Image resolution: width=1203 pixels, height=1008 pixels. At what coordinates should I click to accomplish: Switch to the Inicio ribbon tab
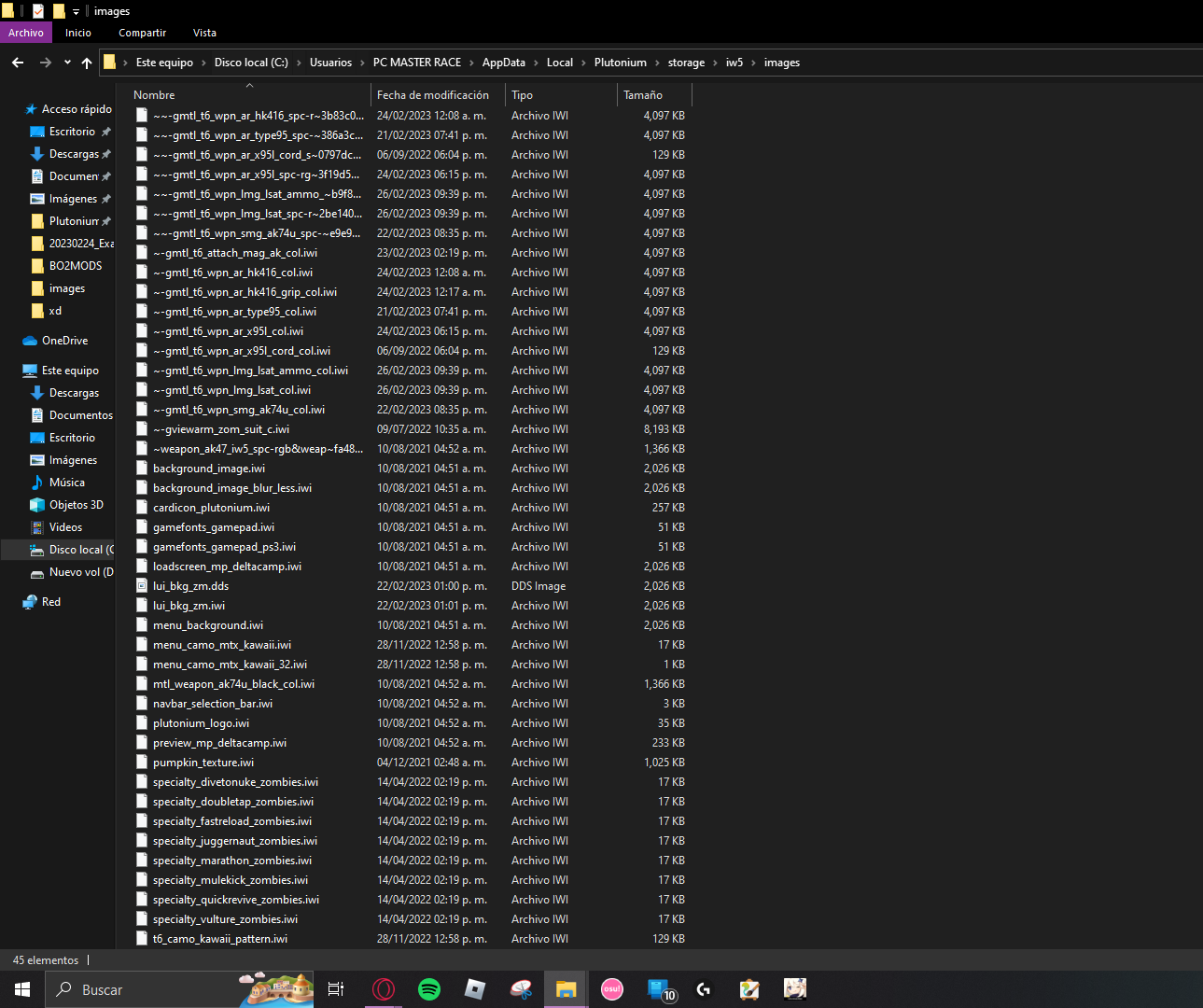pos(78,33)
